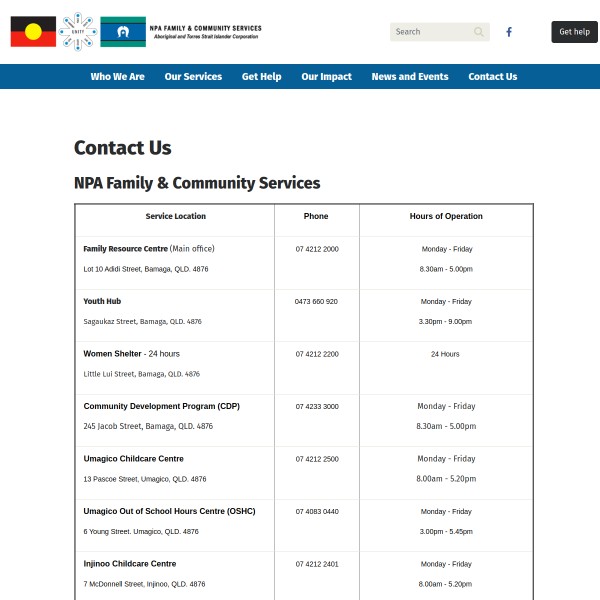Open the Facebook page icon
This screenshot has width=600, height=600.
[x=508, y=32]
